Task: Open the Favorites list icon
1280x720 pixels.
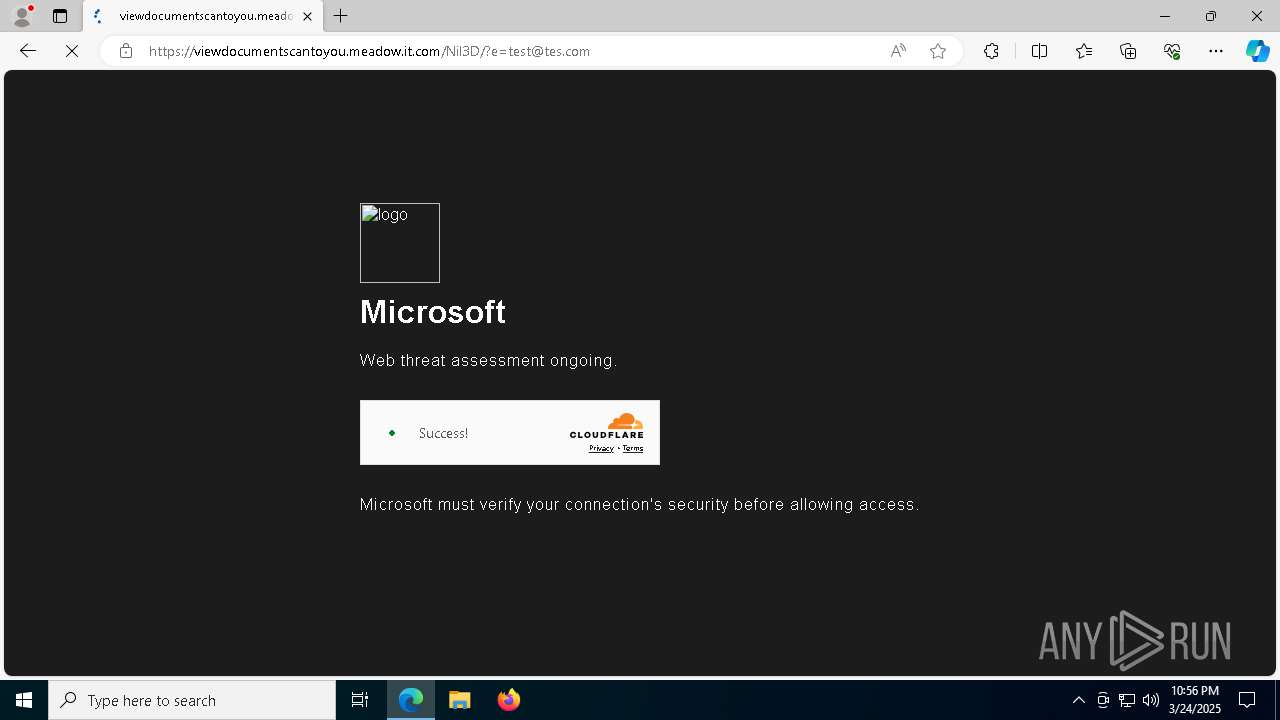Action: 1084,51
